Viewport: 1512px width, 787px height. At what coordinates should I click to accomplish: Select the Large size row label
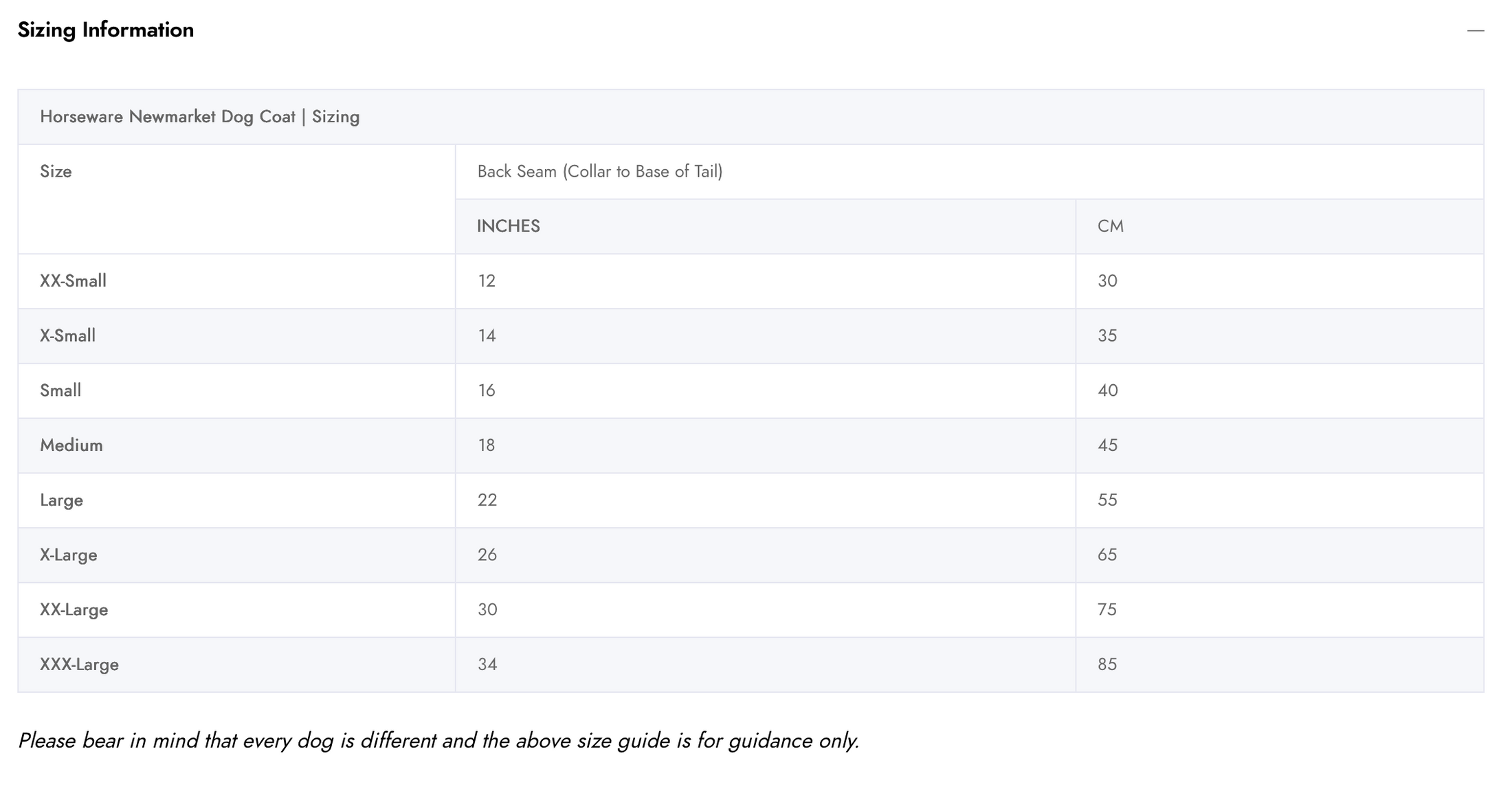[x=61, y=500]
